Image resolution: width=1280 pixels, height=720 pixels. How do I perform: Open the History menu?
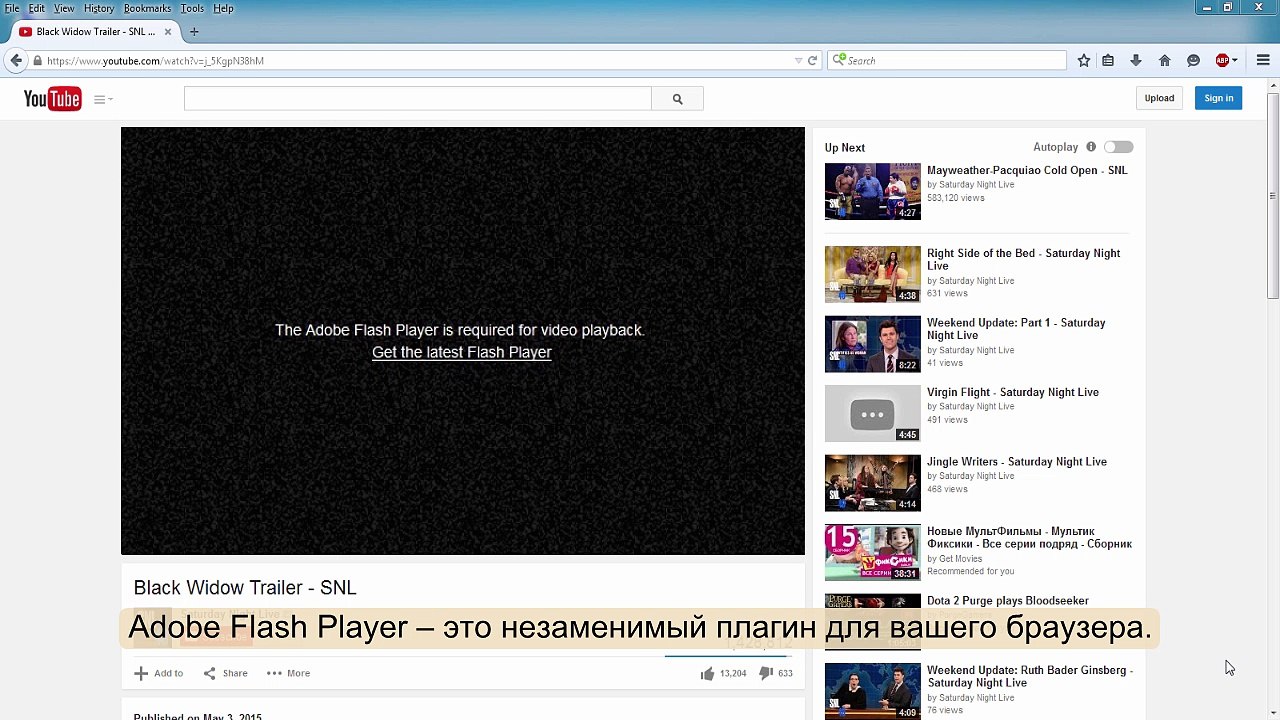coord(99,8)
